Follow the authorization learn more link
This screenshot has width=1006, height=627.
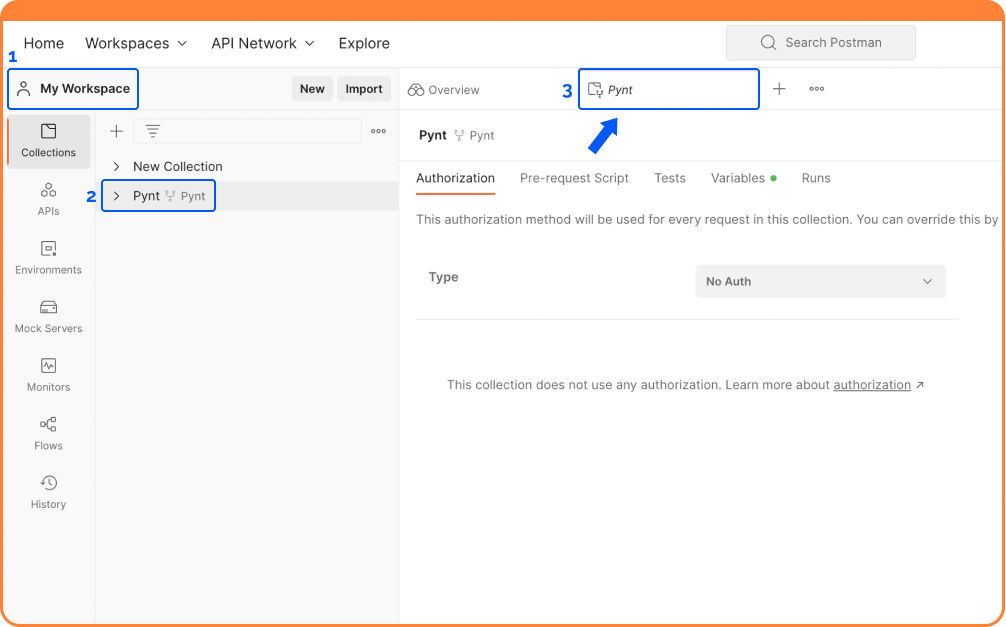point(872,385)
